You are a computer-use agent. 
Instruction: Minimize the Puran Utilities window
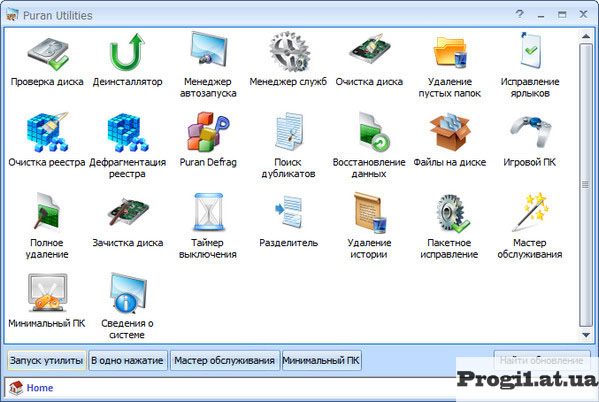(x=541, y=15)
